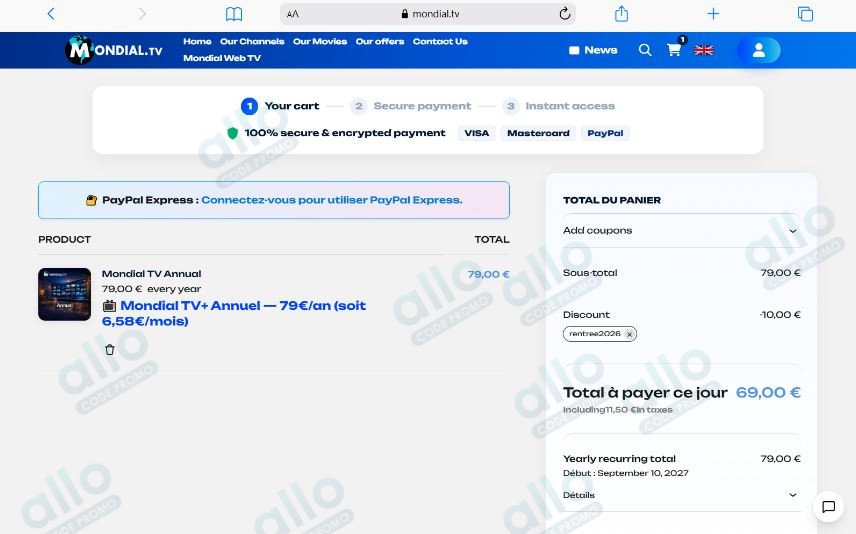The width and height of the screenshot is (856, 534).
Task: Click the Mondial TV Annual product name
Action: pos(151,274)
